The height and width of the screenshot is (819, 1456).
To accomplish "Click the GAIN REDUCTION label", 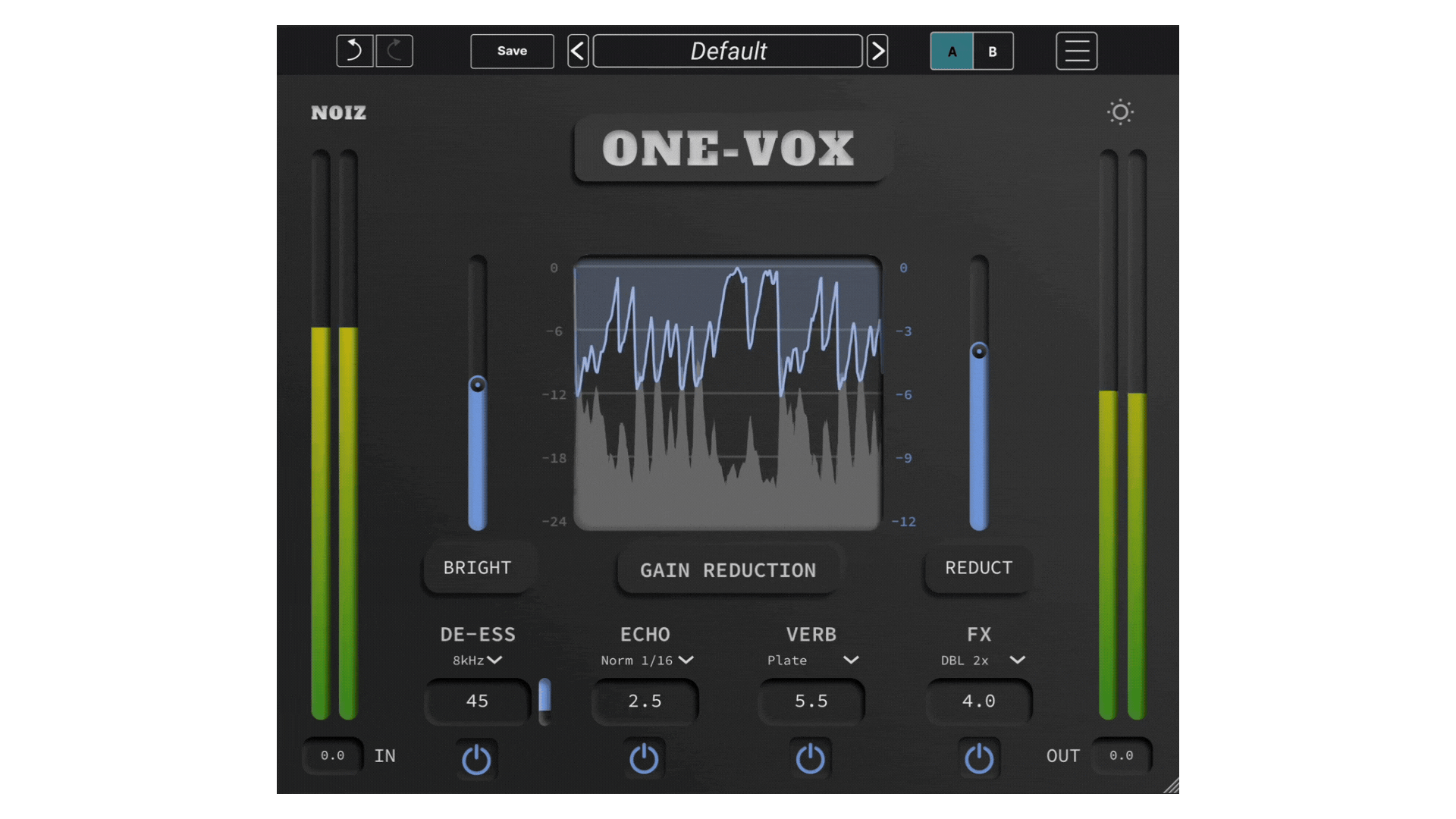I will click(728, 570).
